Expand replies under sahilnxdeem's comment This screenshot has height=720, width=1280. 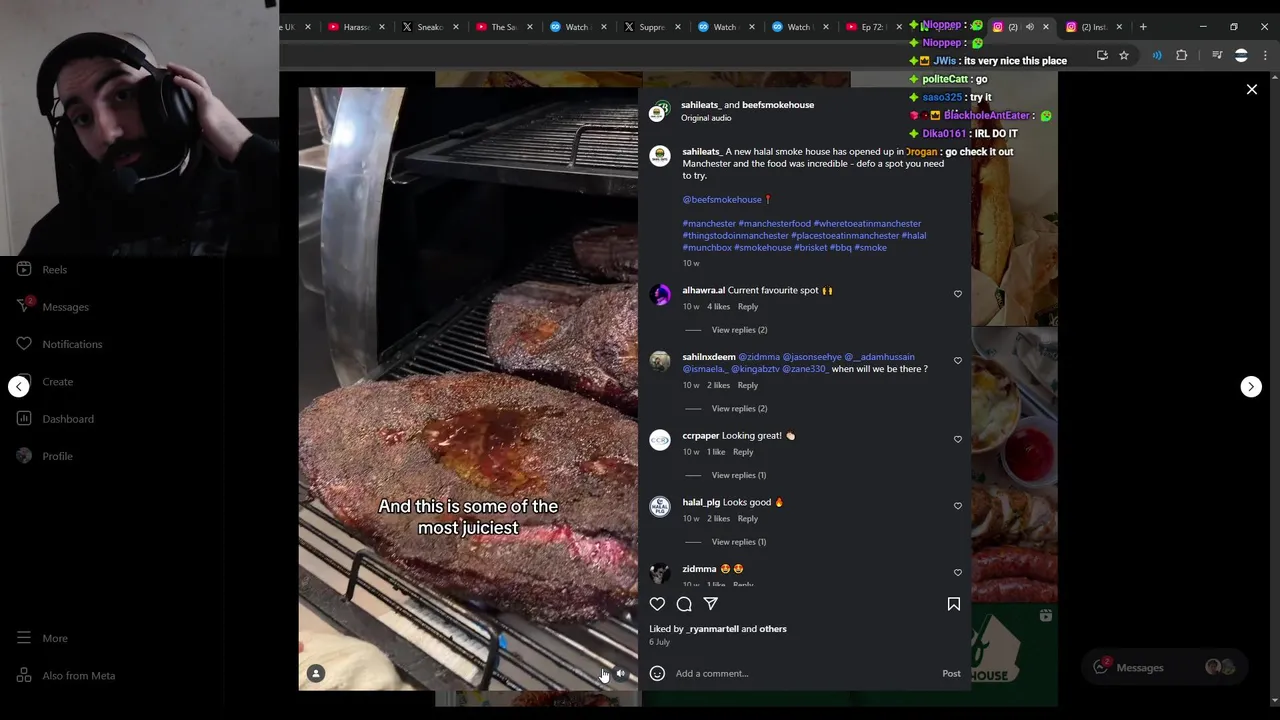tap(739, 409)
